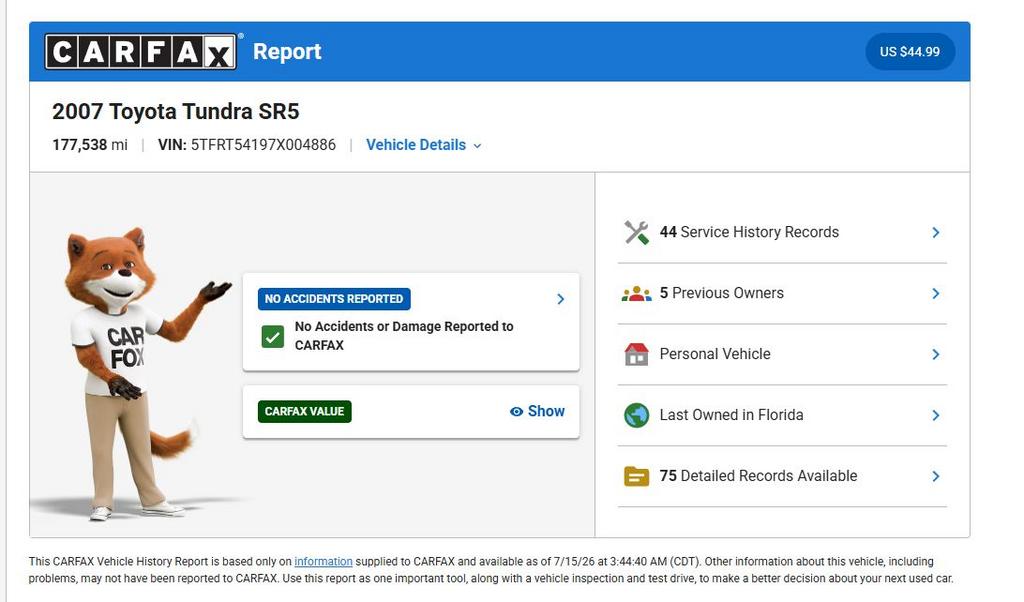Click the red house Personal Vehicle icon
Screen dimensions: 1024x602
[636, 355]
